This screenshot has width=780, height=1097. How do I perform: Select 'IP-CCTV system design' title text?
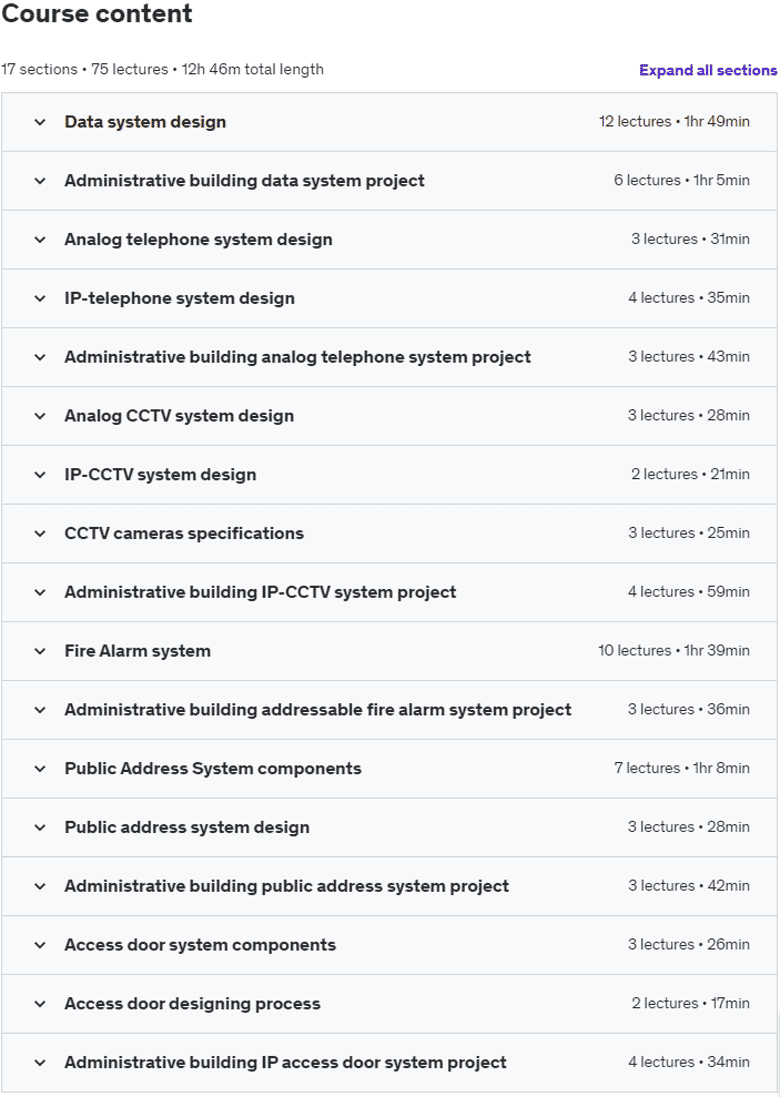160,474
